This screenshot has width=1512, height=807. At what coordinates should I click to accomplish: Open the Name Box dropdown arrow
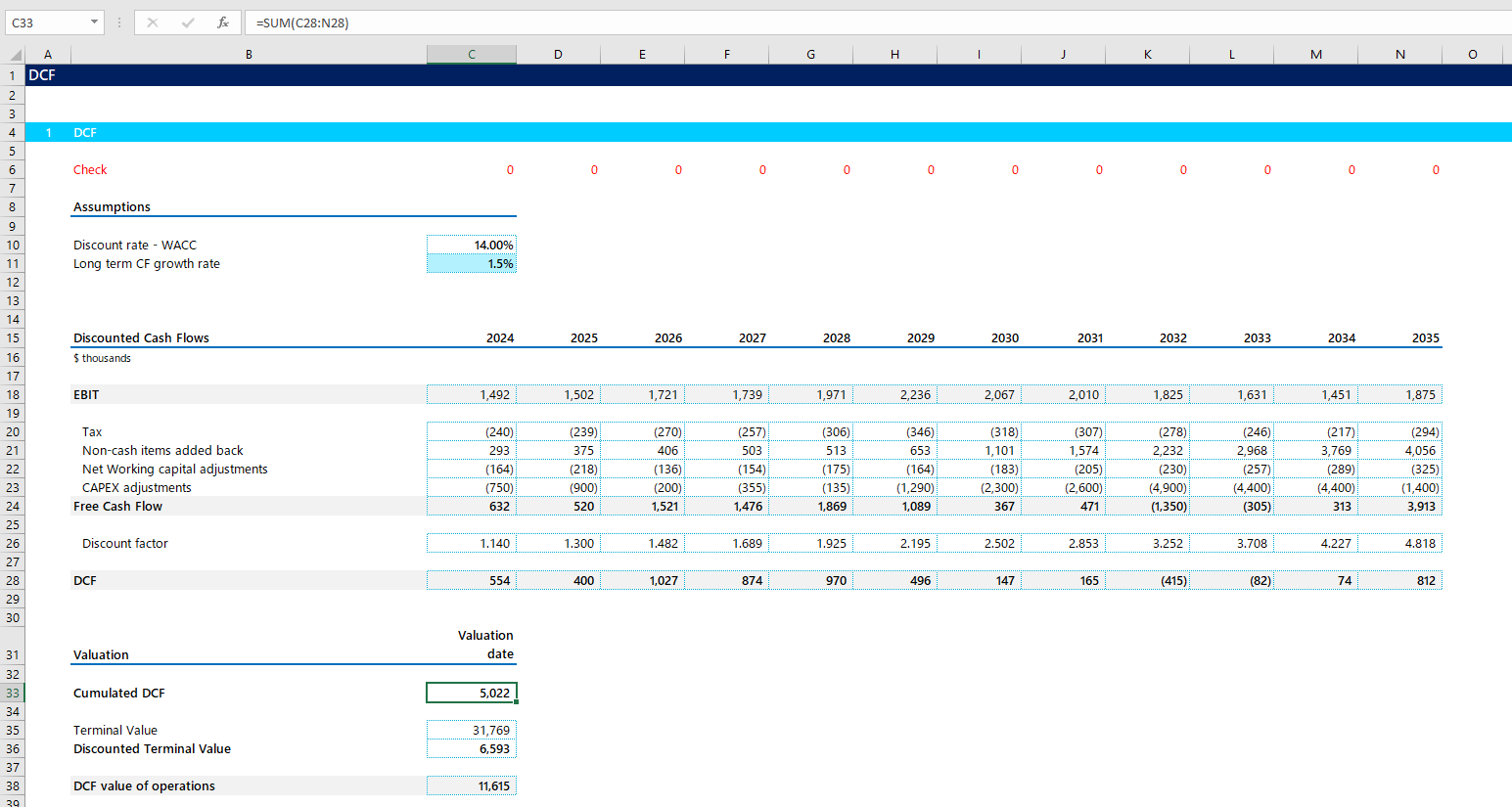[94, 22]
